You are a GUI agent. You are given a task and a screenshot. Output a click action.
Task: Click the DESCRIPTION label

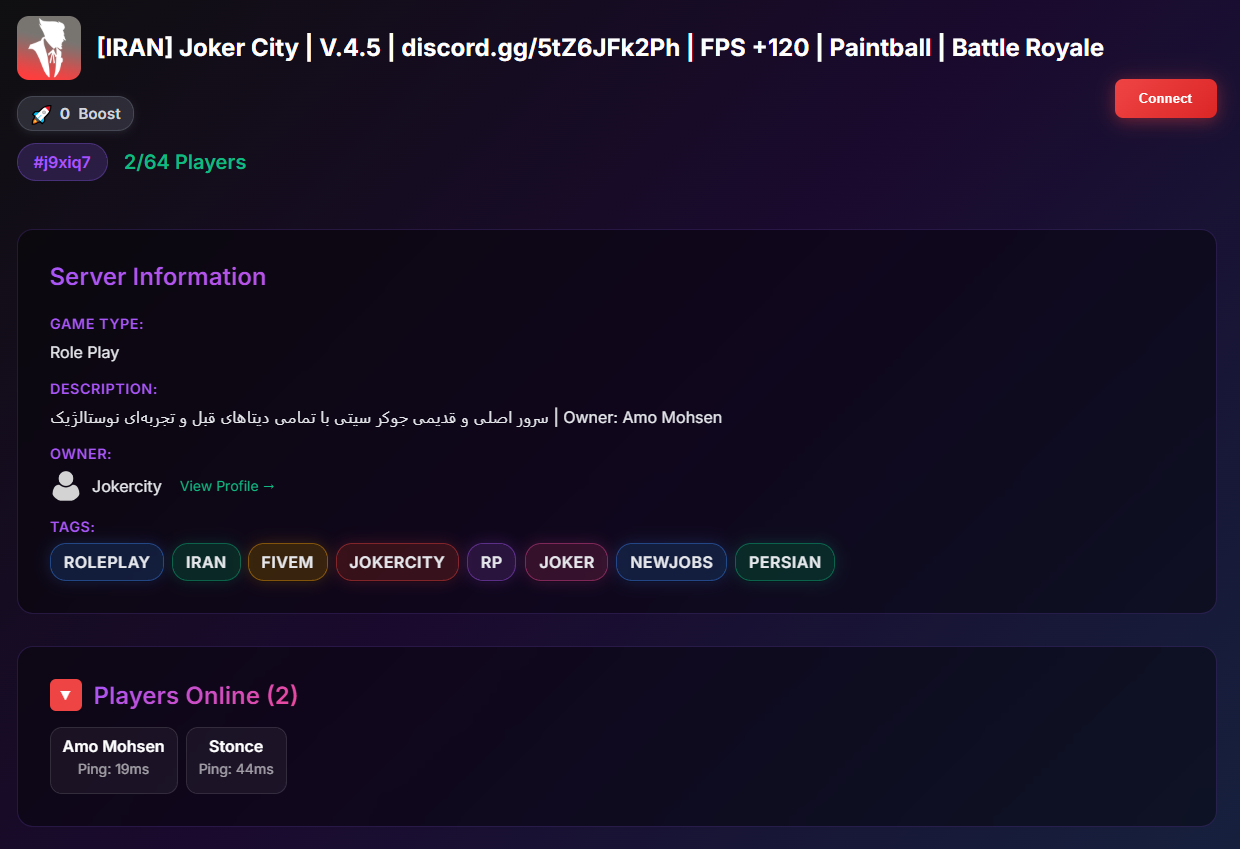pyautogui.click(x=104, y=389)
